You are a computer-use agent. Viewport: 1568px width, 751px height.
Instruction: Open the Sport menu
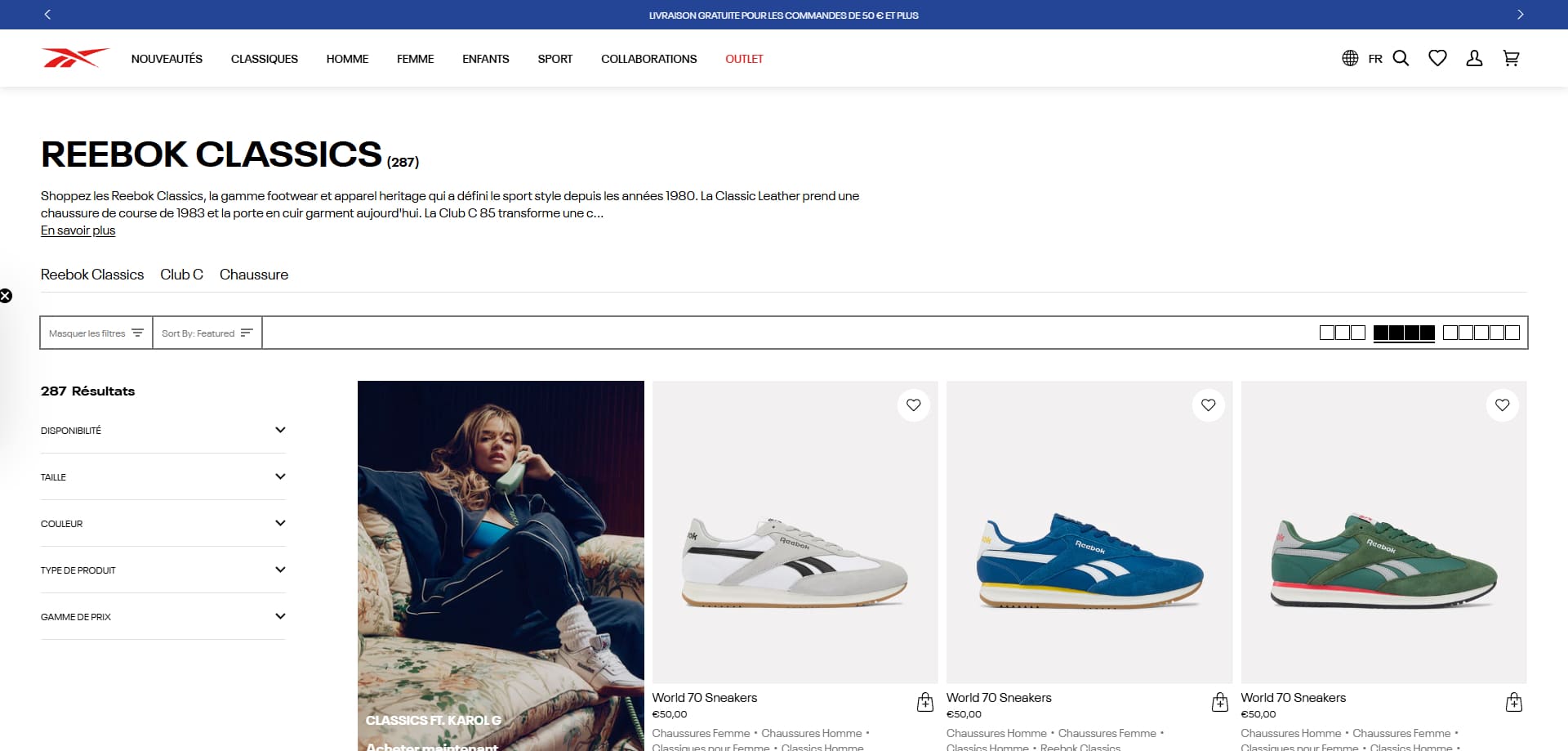point(555,59)
